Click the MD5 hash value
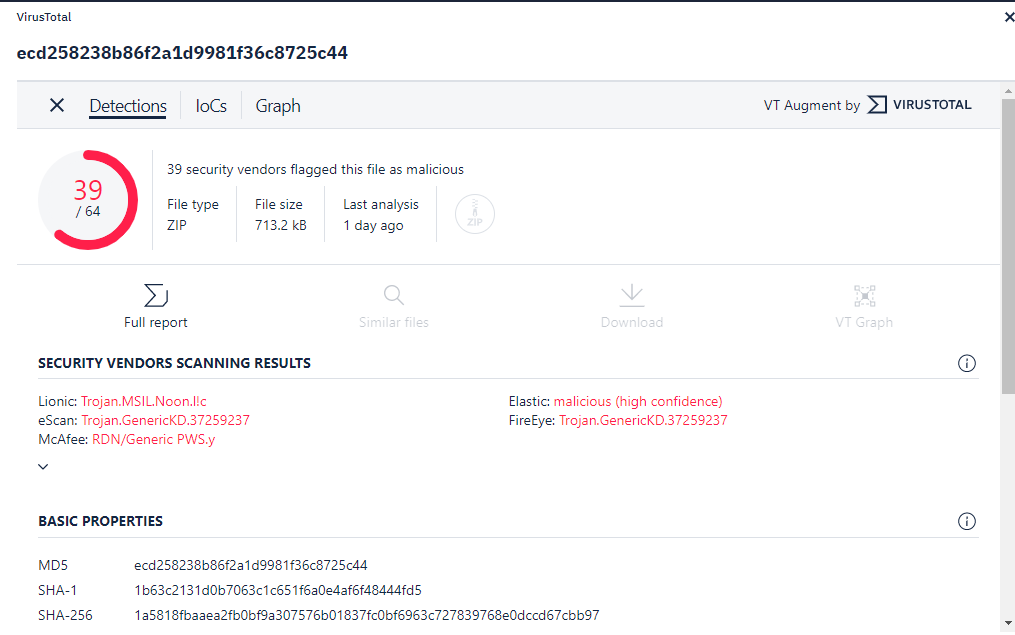 click(x=251, y=565)
